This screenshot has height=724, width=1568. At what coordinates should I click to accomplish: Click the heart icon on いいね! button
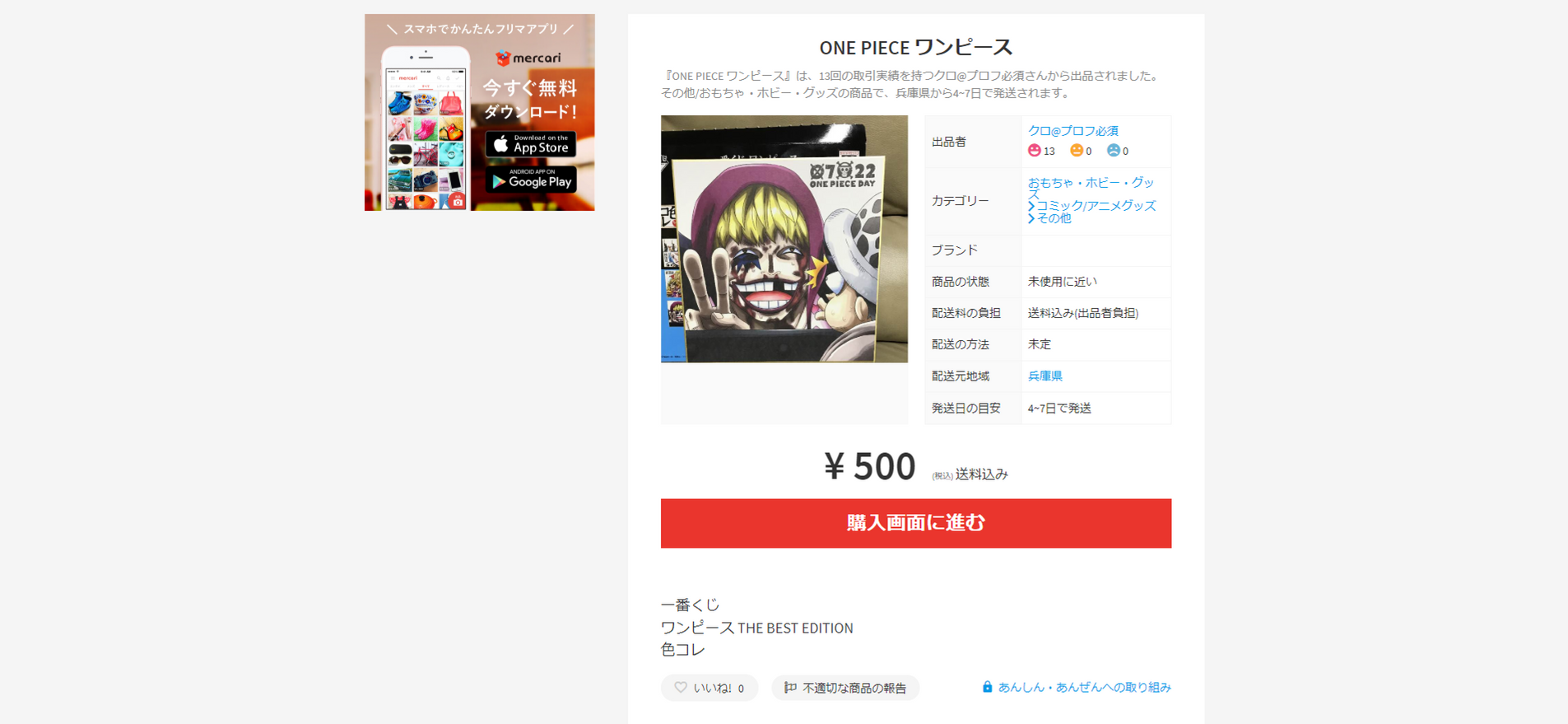tap(680, 687)
